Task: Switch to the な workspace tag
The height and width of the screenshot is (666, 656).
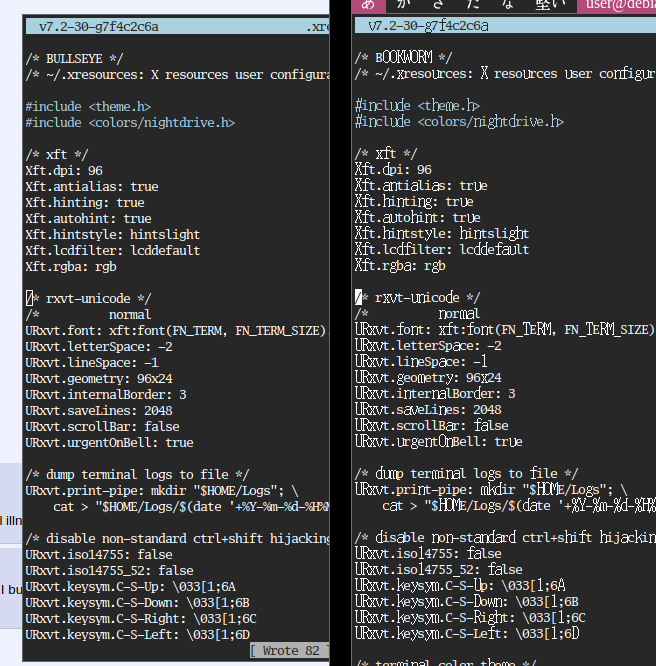Action: 508,5
